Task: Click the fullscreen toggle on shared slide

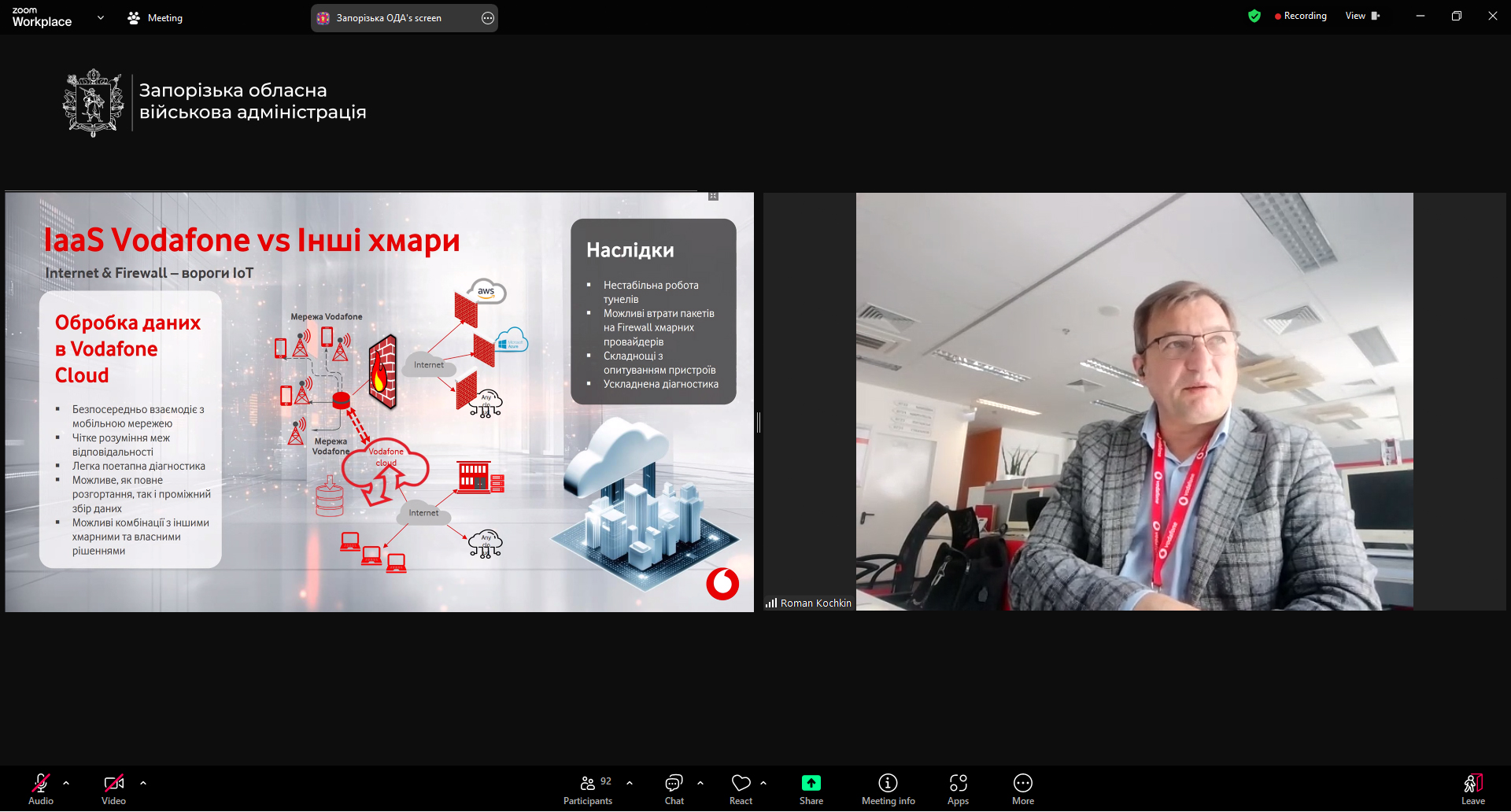Action: pos(713,196)
